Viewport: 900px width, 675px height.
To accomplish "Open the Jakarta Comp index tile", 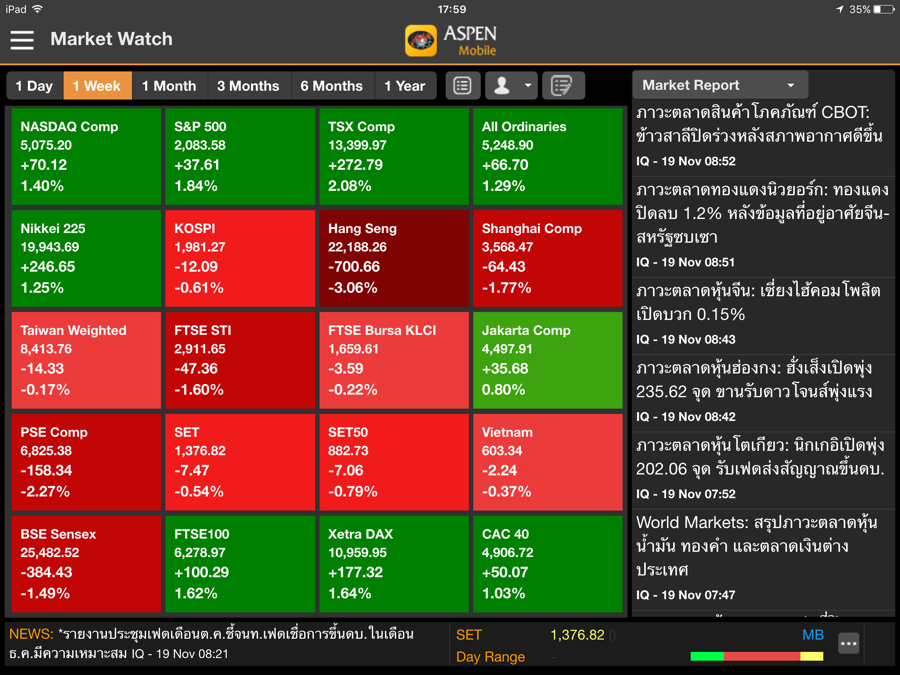I will [548, 360].
